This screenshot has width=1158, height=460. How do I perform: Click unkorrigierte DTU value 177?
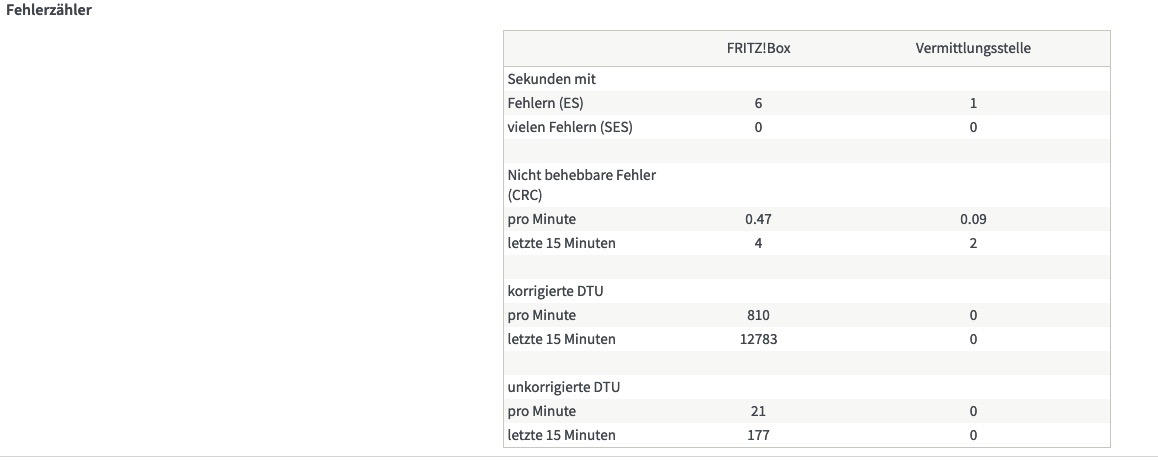point(758,435)
